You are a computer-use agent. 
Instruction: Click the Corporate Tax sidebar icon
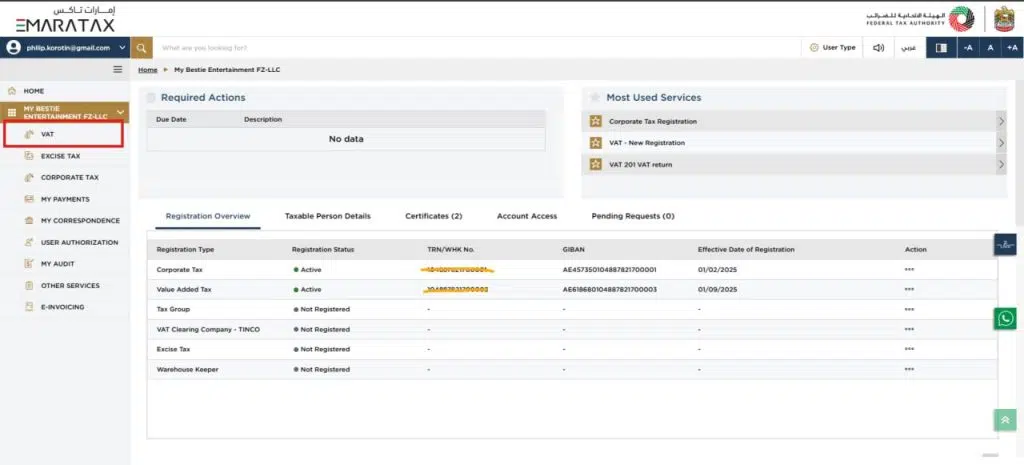(x=29, y=178)
